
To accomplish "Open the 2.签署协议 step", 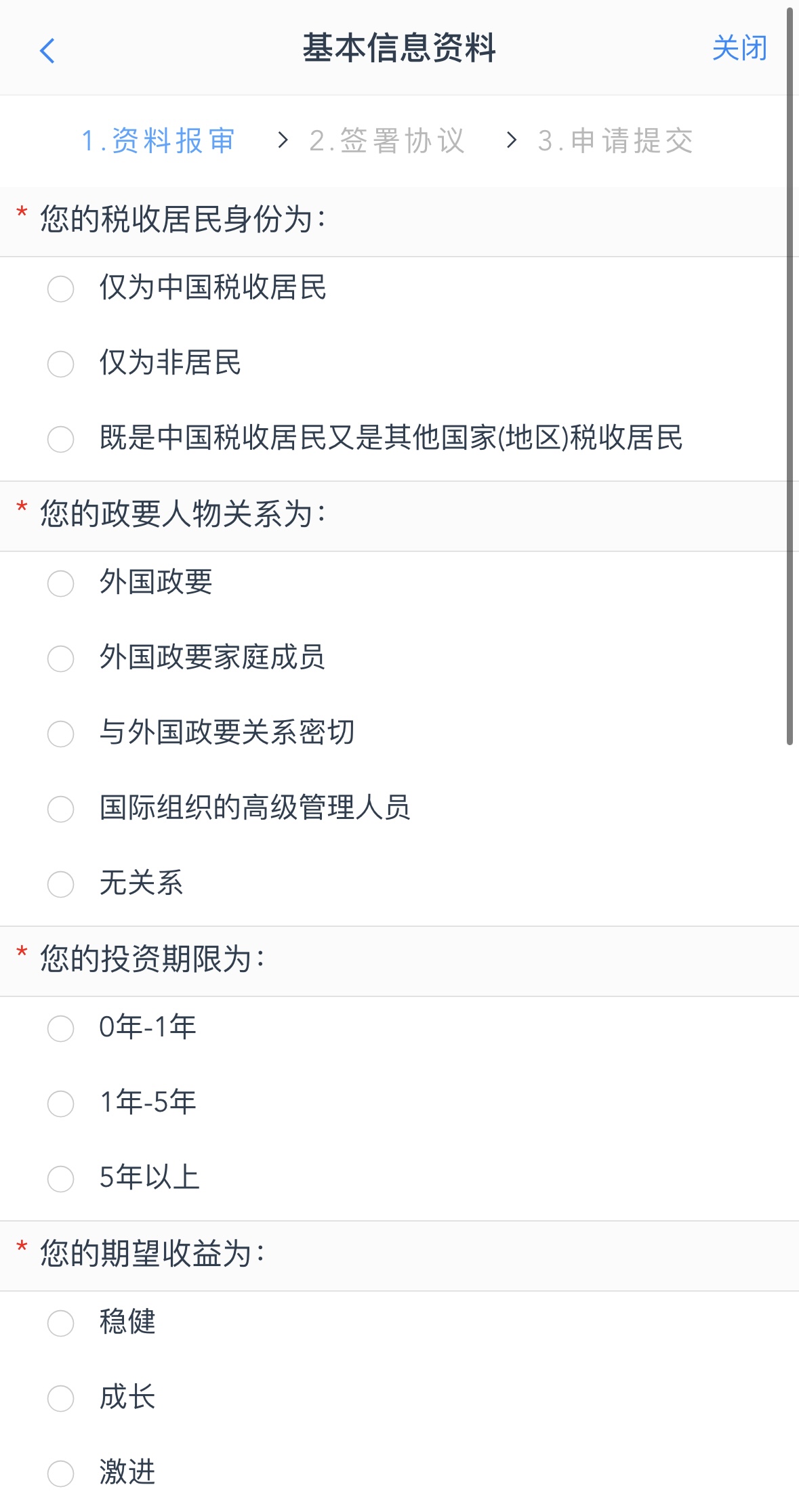I will pyautogui.click(x=387, y=141).
